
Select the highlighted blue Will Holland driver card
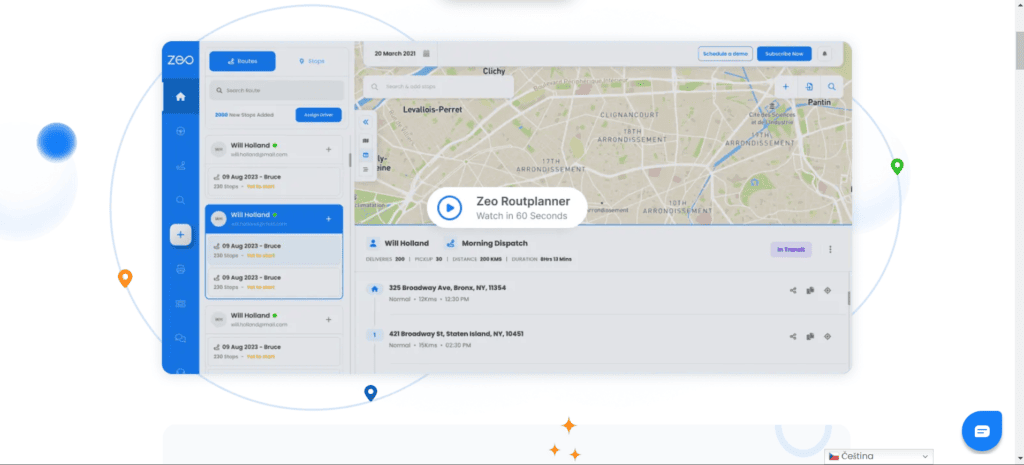click(274, 219)
